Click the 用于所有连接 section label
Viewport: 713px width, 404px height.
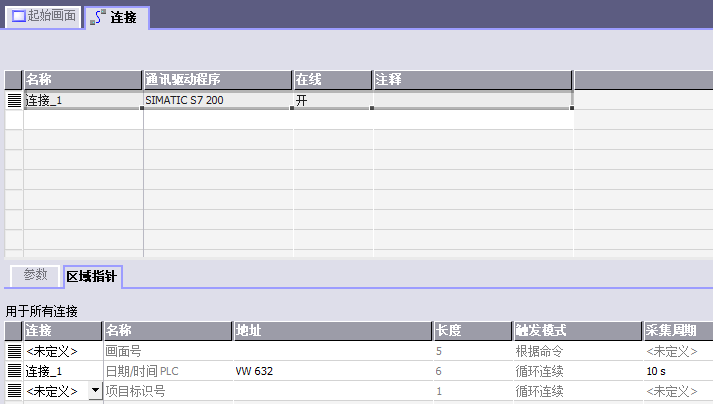pyautogui.click(x=41, y=311)
